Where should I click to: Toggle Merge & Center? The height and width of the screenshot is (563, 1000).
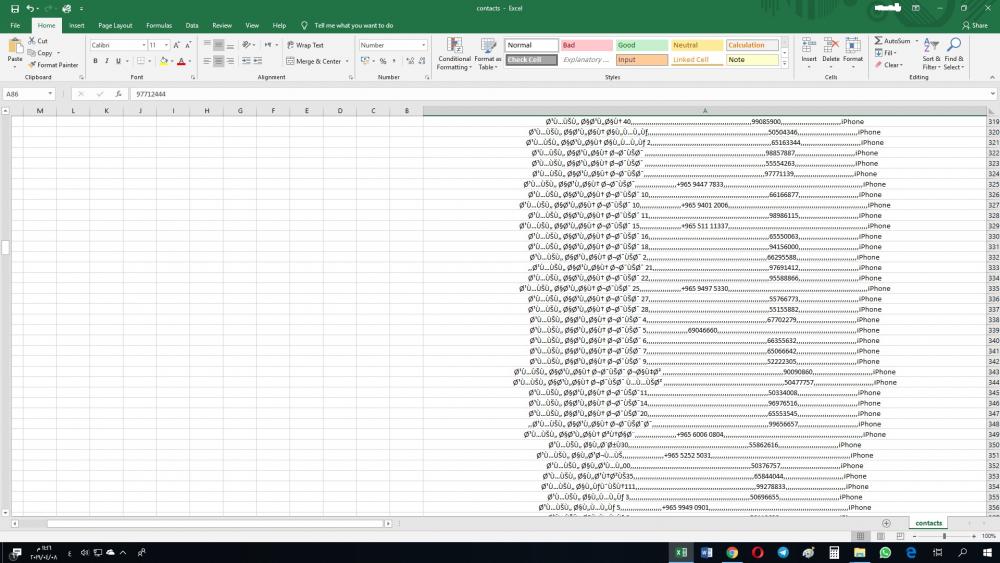(x=314, y=61)
